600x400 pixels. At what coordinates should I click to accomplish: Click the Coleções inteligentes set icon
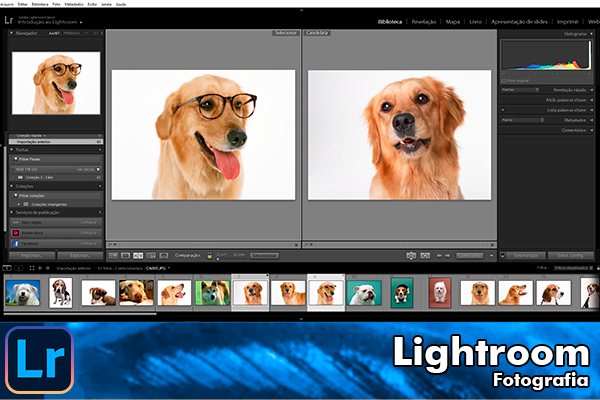[x=26, y=204]
